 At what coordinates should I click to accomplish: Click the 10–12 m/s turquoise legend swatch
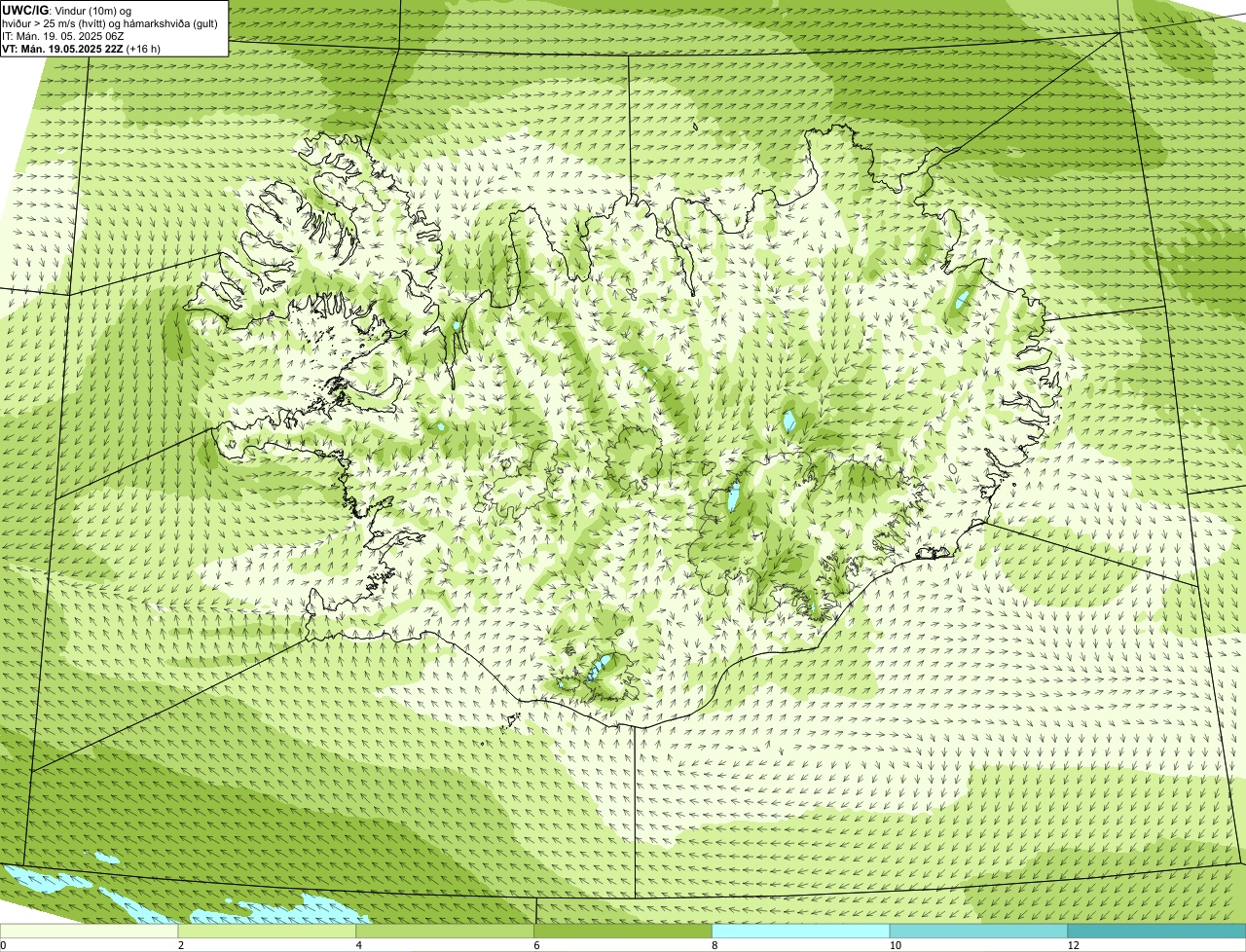point(979,931)
